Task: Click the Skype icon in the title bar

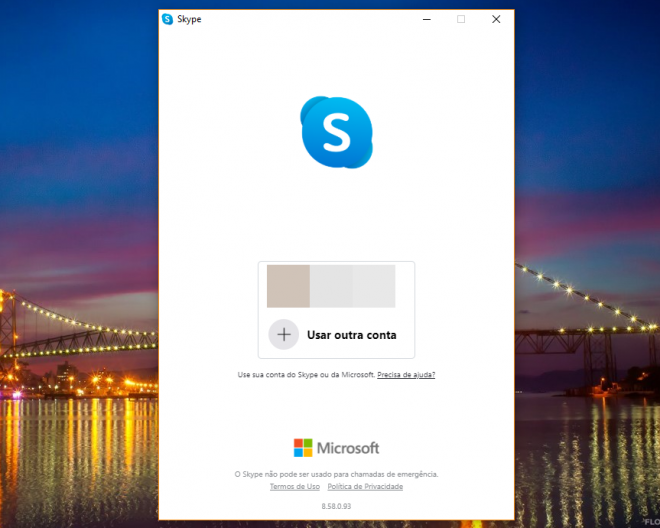Action: click(168, 19)
